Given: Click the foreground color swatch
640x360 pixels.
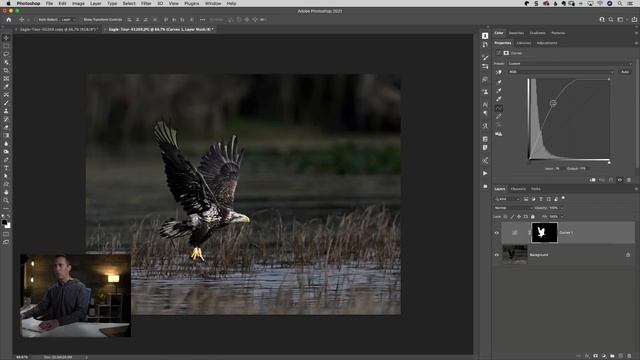Looking at the screenshot, I should pyautogui.click(x=4, y=222).
